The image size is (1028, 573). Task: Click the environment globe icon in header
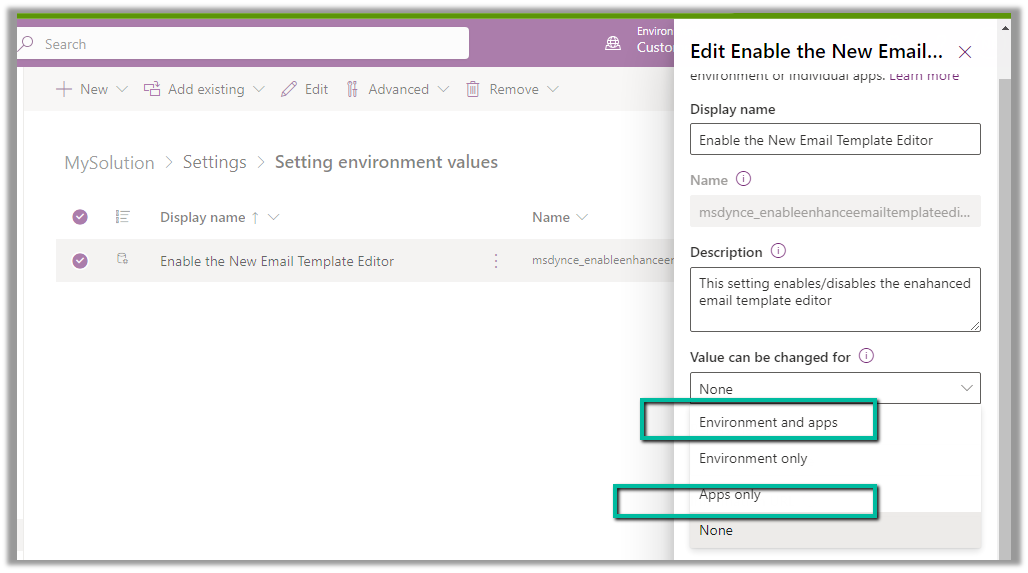tap(613, 43)
